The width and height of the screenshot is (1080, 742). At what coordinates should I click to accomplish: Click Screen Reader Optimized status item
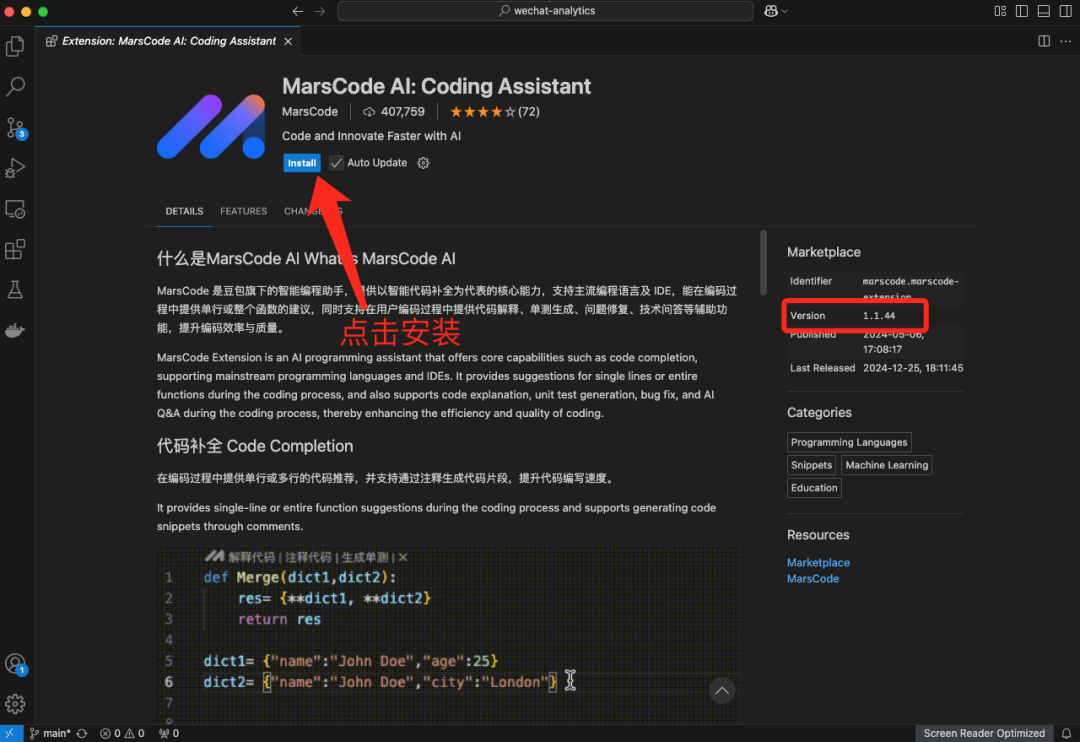click(984, 733)
